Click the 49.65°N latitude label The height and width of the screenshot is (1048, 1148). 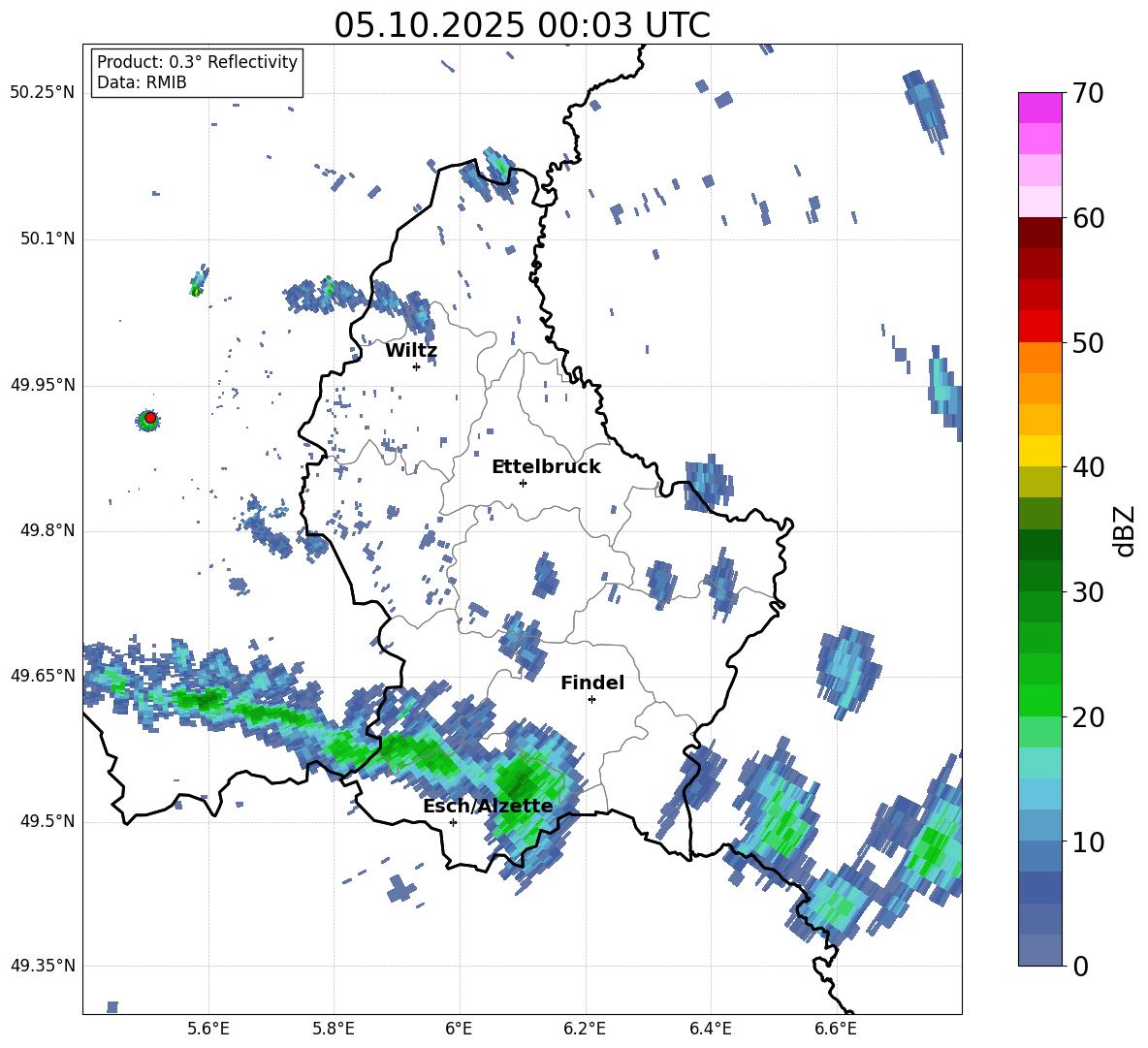(43, 675)
